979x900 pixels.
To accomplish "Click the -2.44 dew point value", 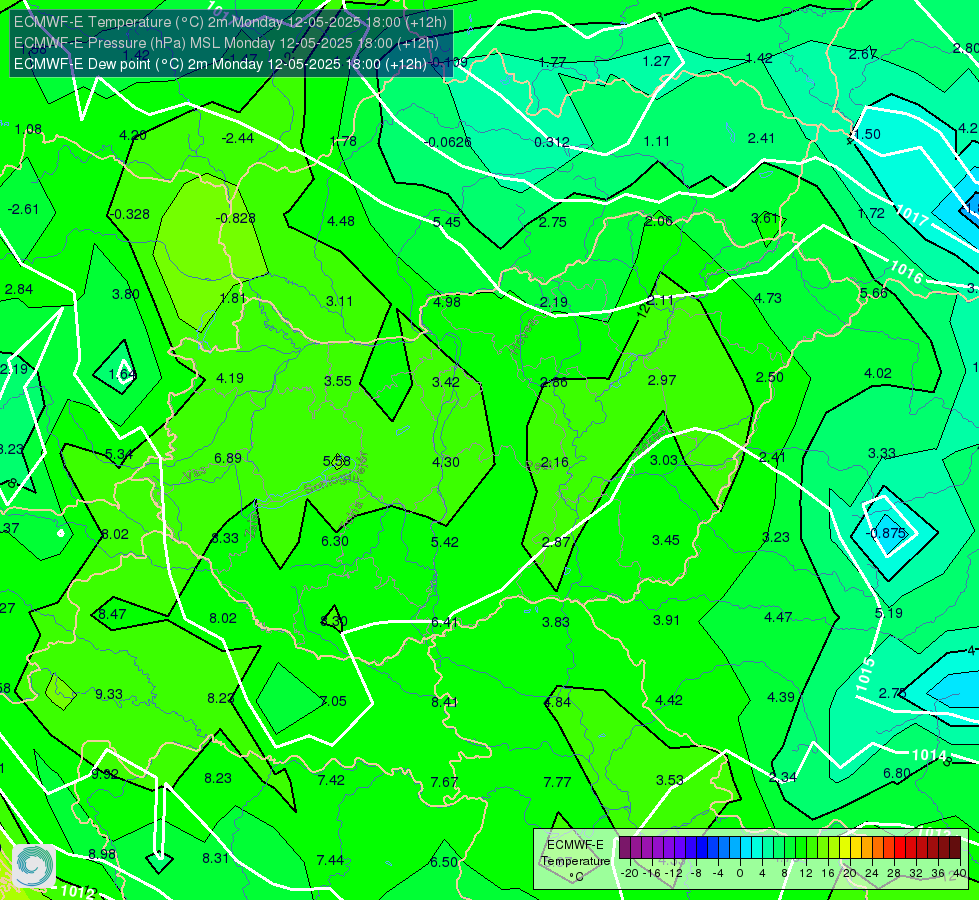I will click(x=237, y=138).
